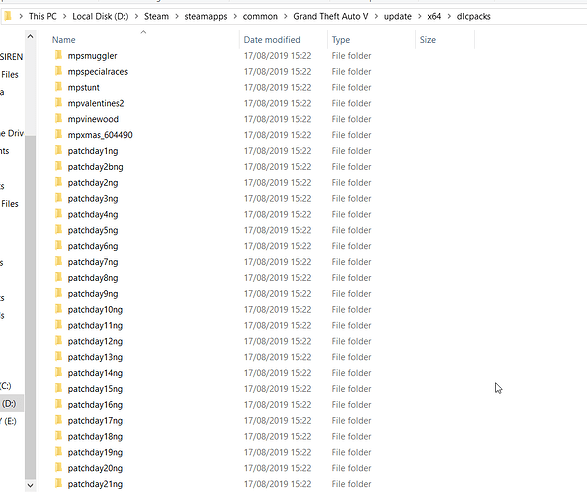
Task: Click the mpxmas_604490 folder icon
Action: (58, 135)
